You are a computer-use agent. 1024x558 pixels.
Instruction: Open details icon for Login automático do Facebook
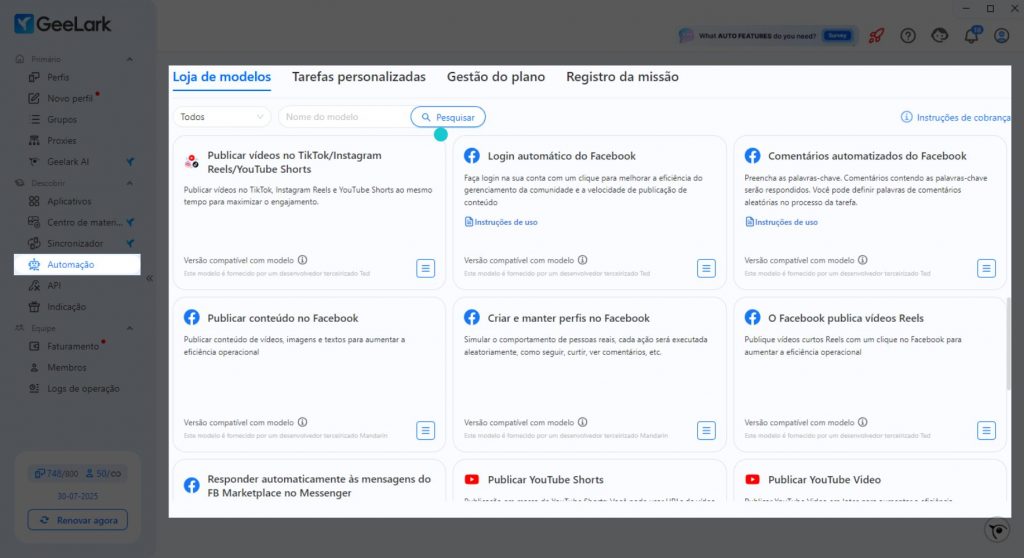click(x=706, y=268)
